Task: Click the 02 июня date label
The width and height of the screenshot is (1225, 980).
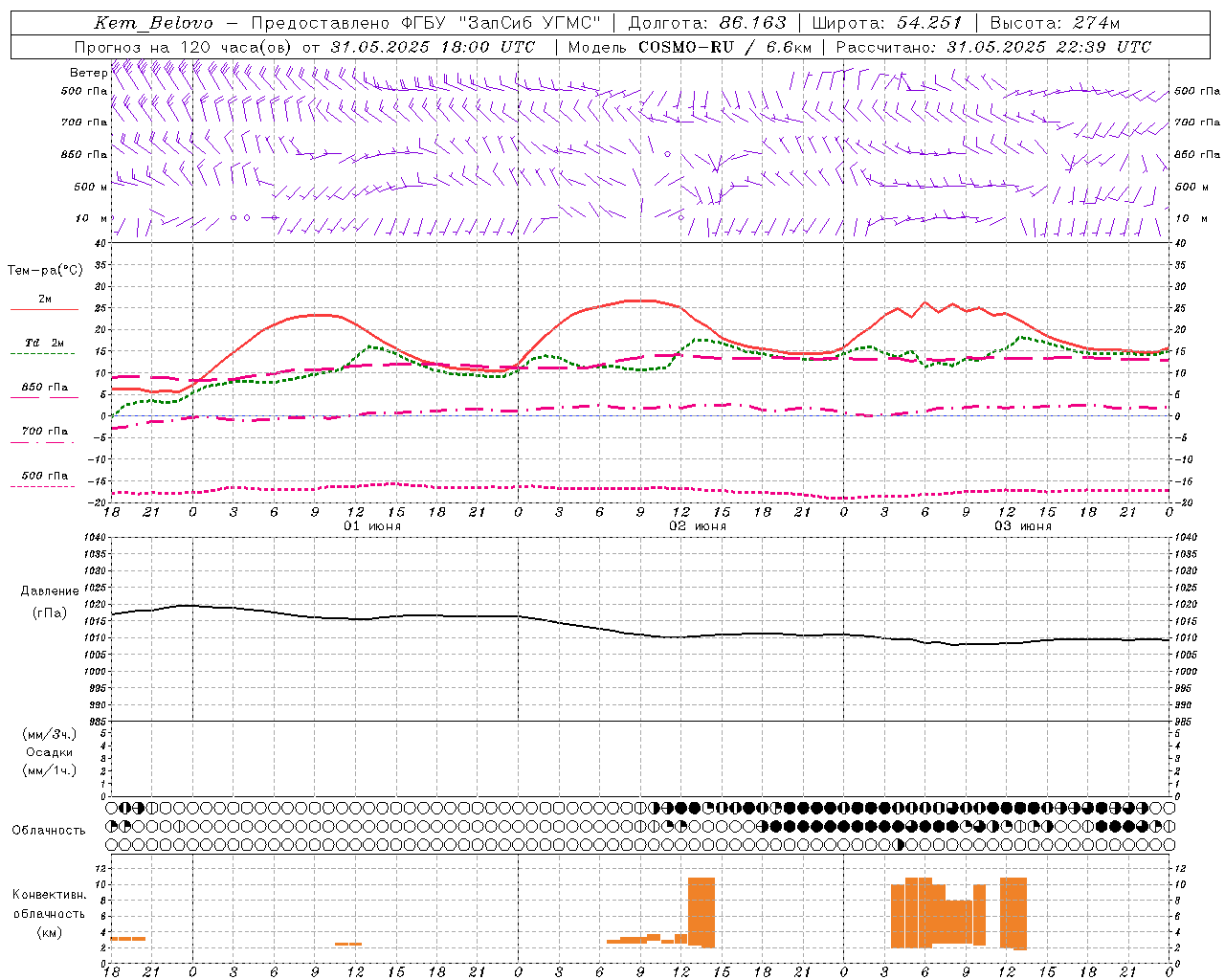Action: 698,526
